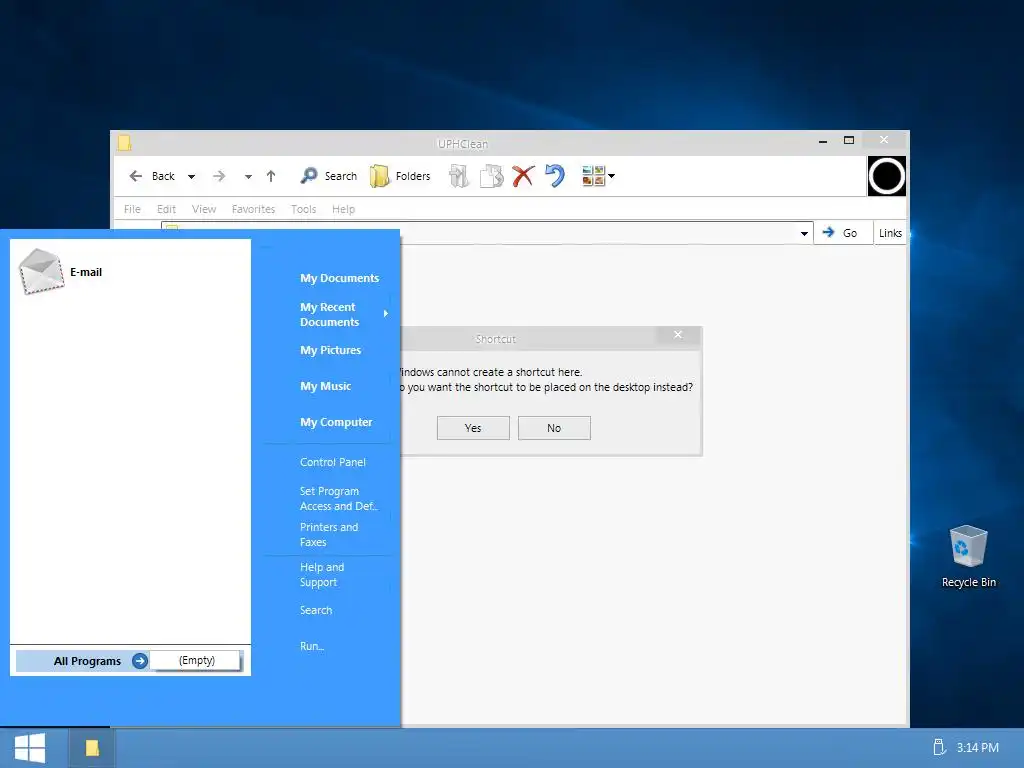
Task: Click the Copy To toolbar icon
Action: pyautogui.click(x=491, y=176)
